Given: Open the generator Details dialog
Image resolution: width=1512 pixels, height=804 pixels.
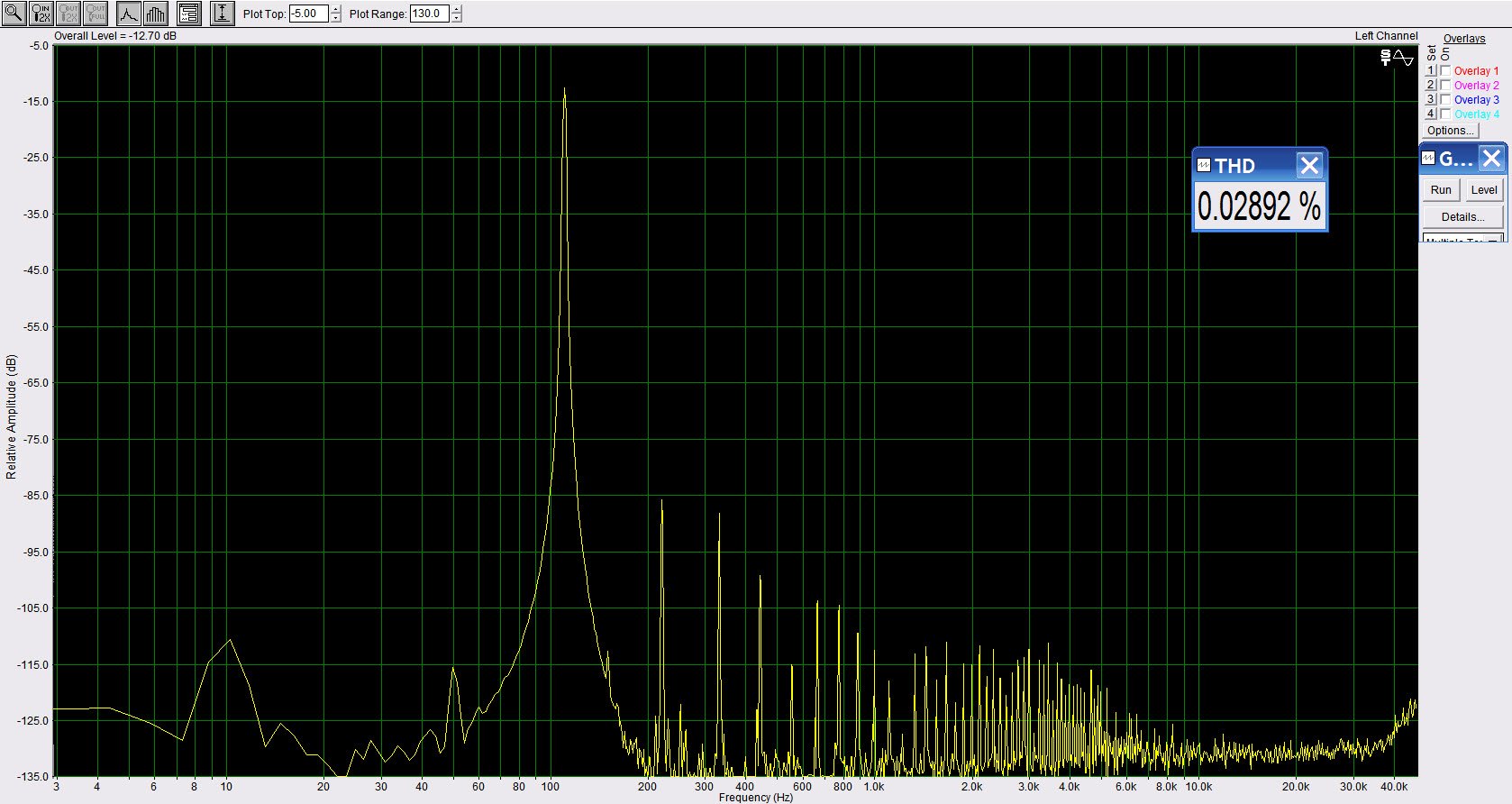Looking at the screenshot, I should [1462, 216].
